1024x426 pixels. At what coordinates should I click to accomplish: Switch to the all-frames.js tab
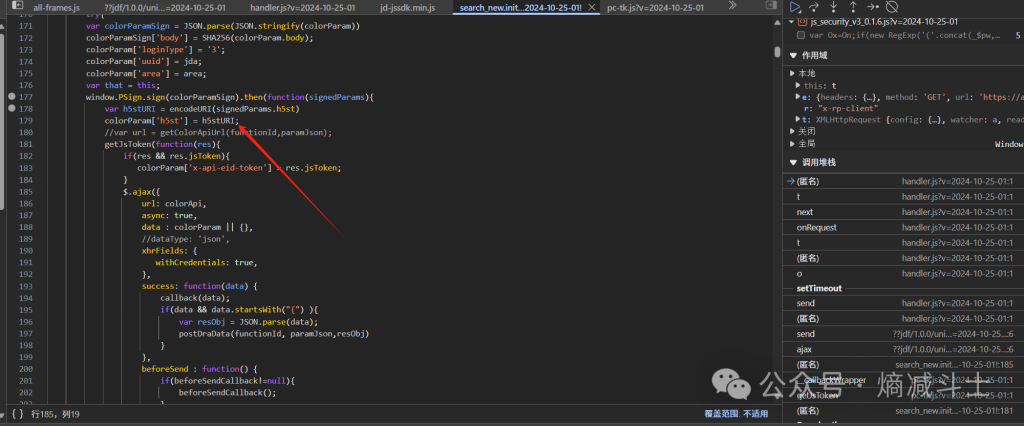click(x=56, y=8)
